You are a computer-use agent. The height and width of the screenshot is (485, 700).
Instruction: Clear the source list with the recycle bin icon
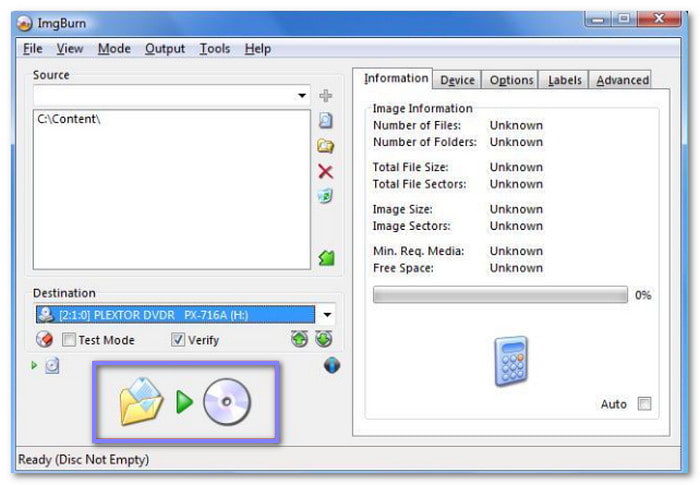[x=325, y=196]
